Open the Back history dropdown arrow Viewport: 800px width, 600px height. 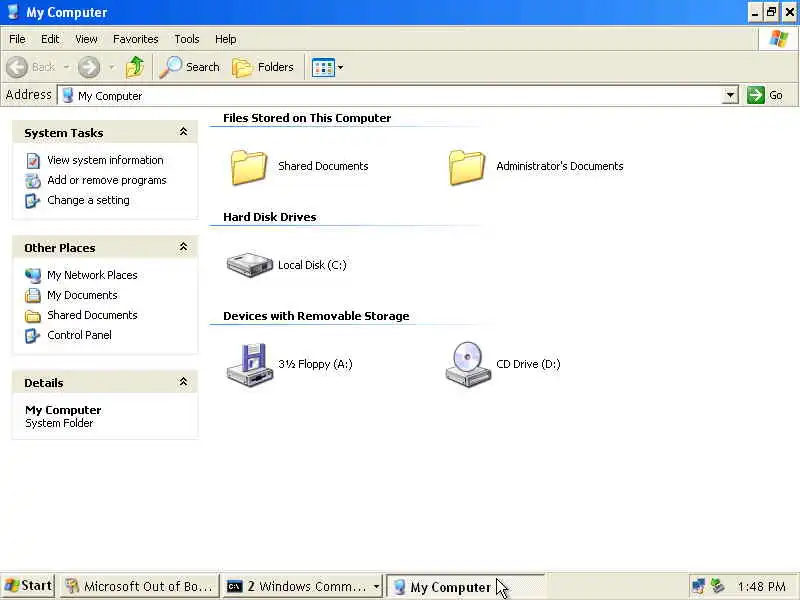pyautogui.click(x=66, y=67)
